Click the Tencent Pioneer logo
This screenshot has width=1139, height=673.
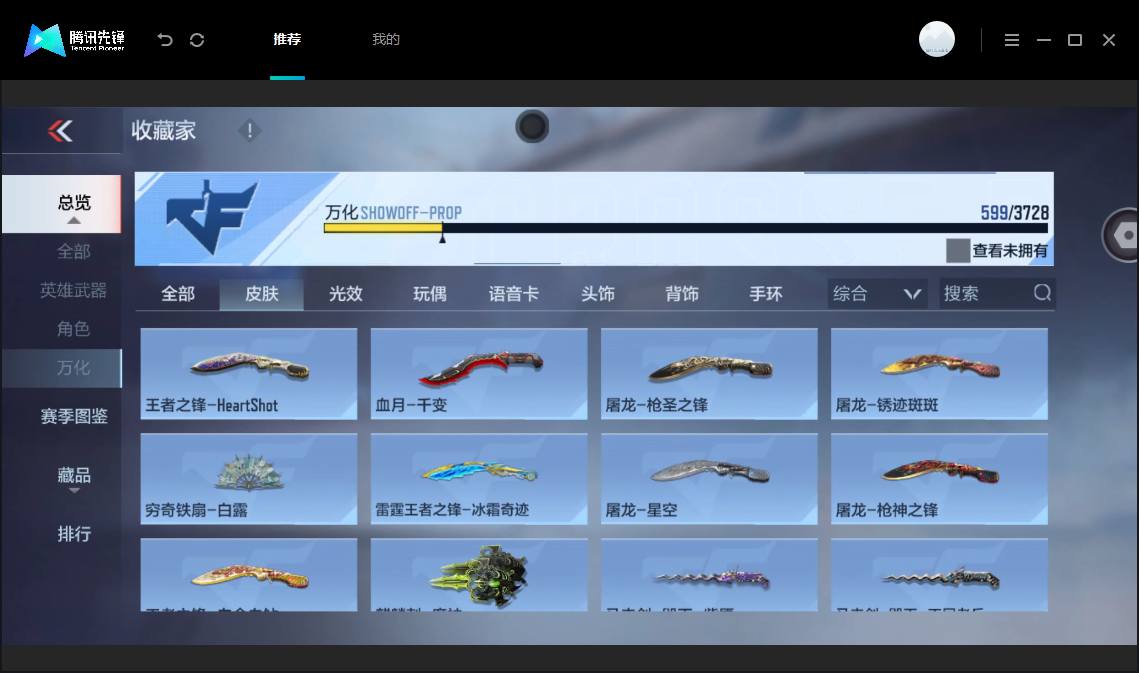tap(75, 40)
